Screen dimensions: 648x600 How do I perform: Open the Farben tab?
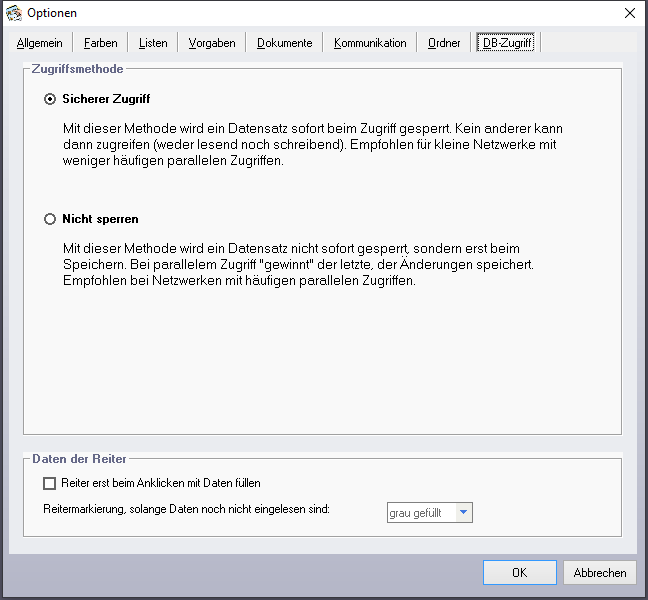(x=100, y=43)
